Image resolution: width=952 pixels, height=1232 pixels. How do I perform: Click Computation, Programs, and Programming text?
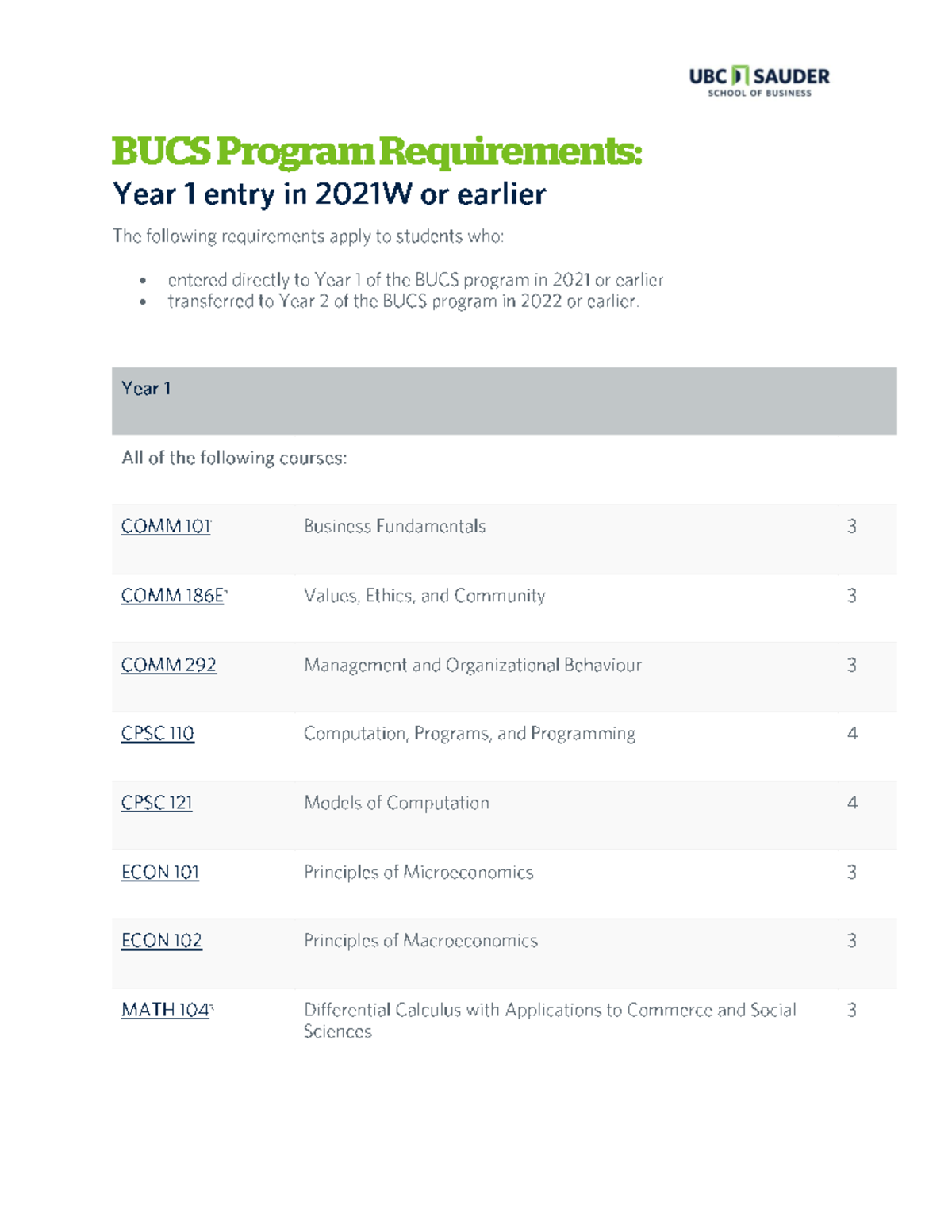(469, 734)
